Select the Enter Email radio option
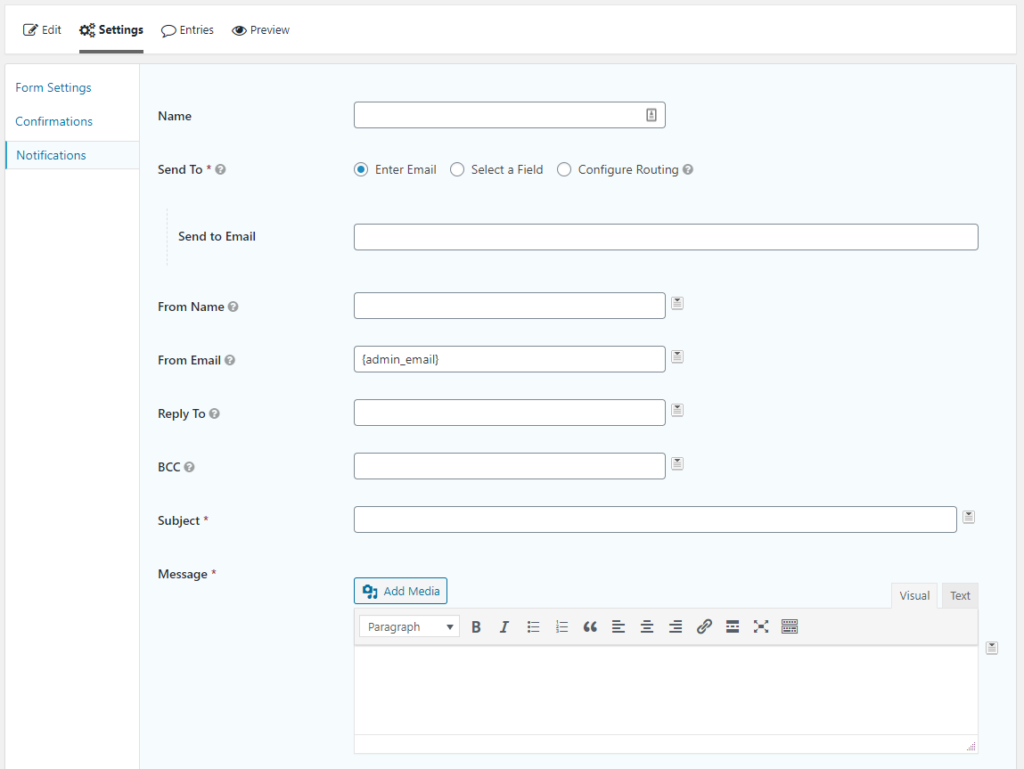Image resolution: width=1024 pixels, height=769 pixels. pos(361,170)
